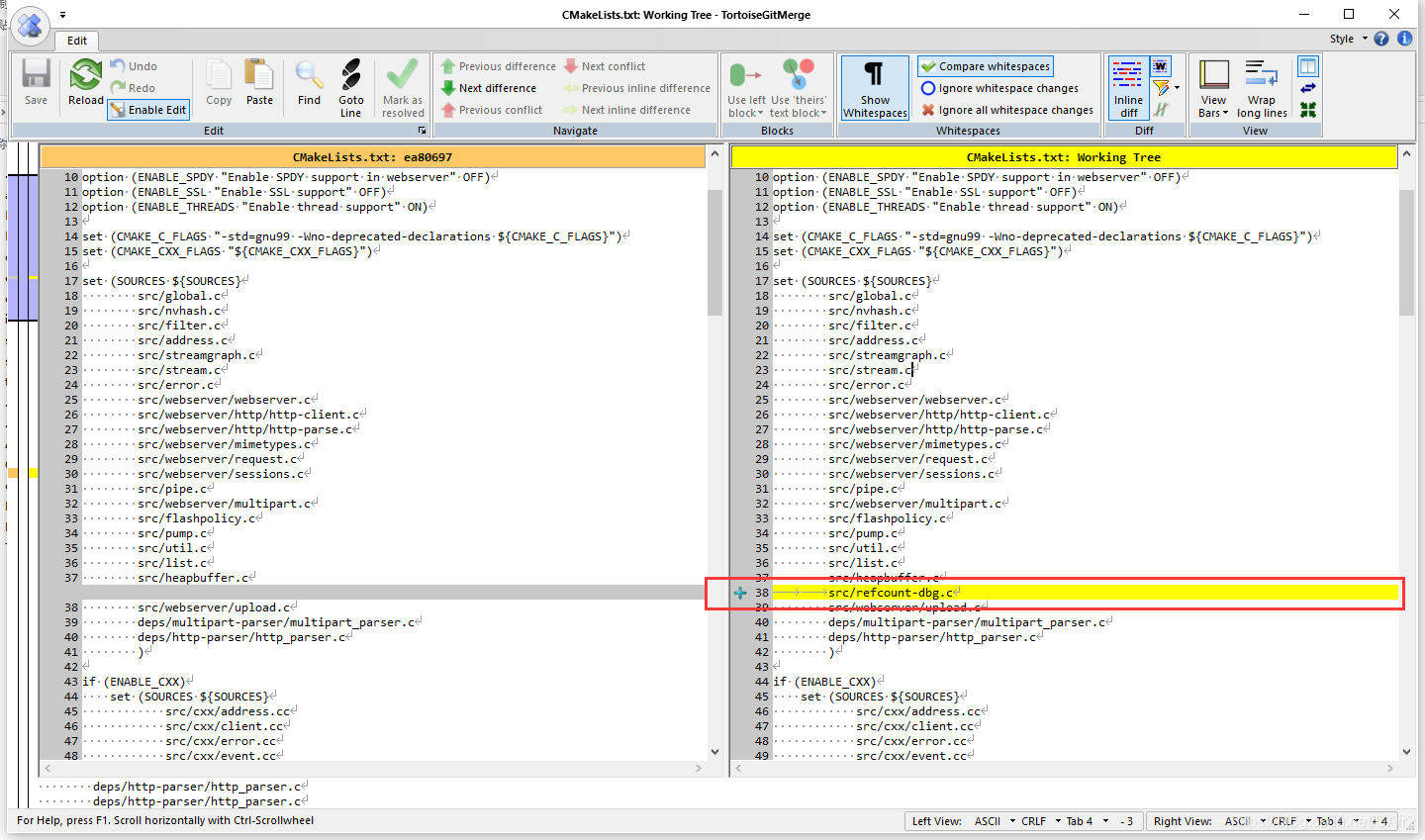Click the Use left block icon
The width and height of the screenshot is (1425, 840).
745,75
